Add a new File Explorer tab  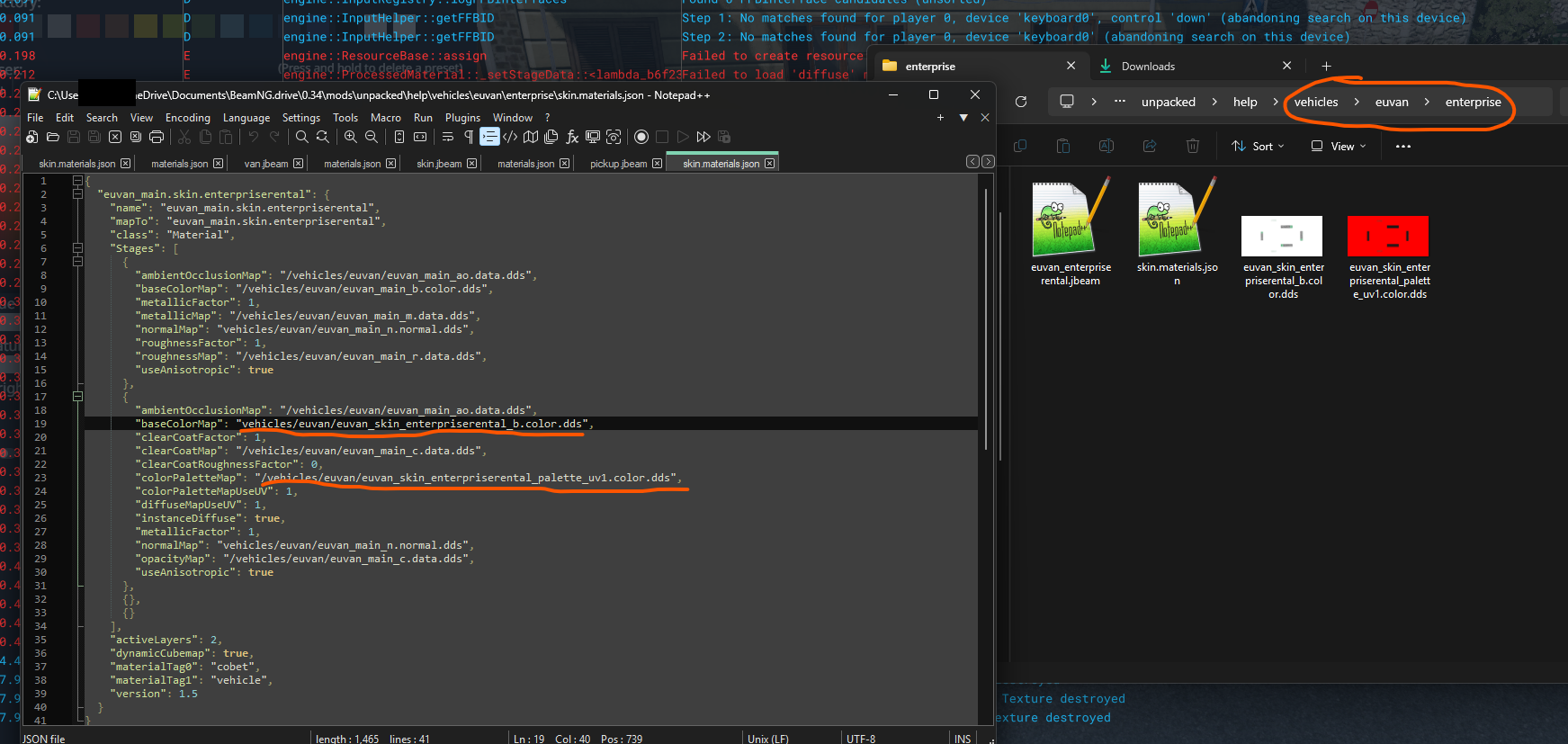1326,66
